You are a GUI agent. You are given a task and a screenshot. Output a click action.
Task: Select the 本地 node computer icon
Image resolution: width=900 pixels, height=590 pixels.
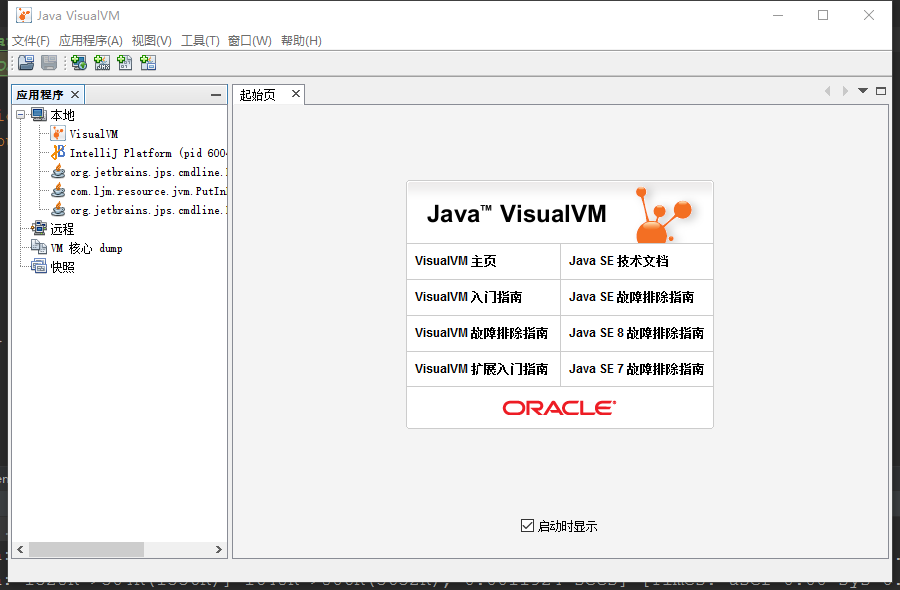click(x=39, y=115)
